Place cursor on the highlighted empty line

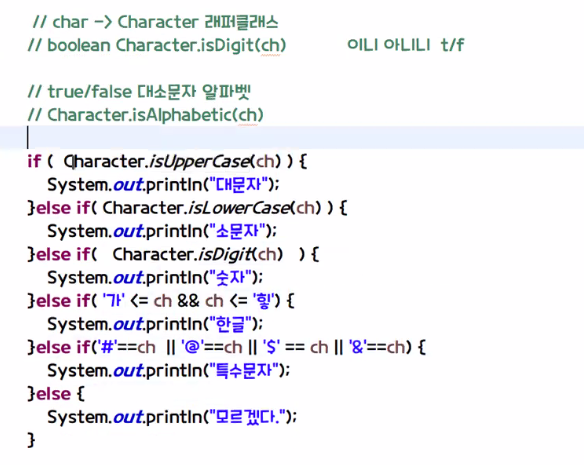click(x=292, y=137)
